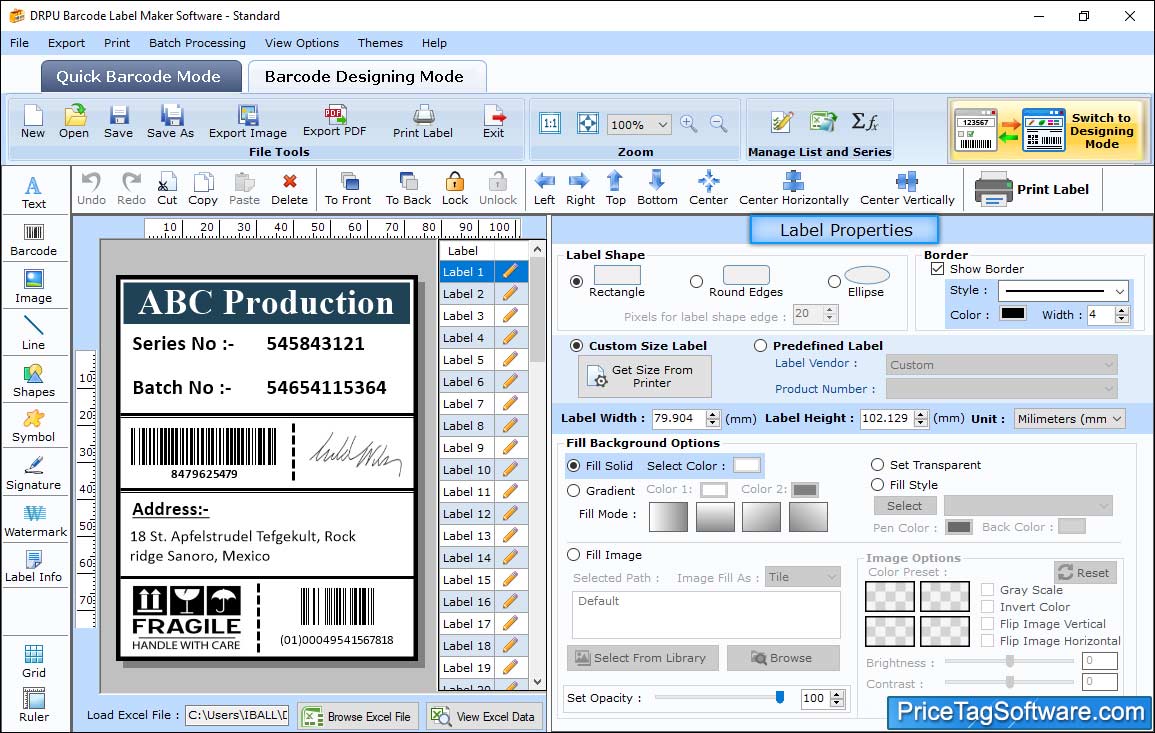Bring object To Front

(348, 189)
